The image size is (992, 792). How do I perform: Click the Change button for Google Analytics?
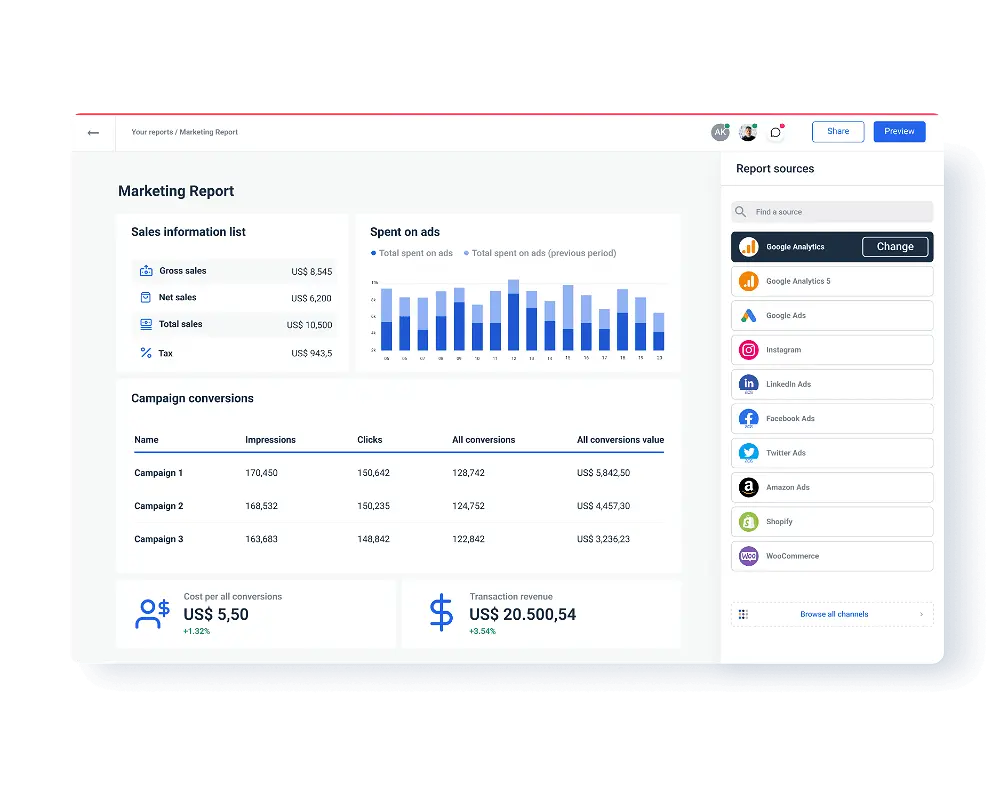coord(895,247)
